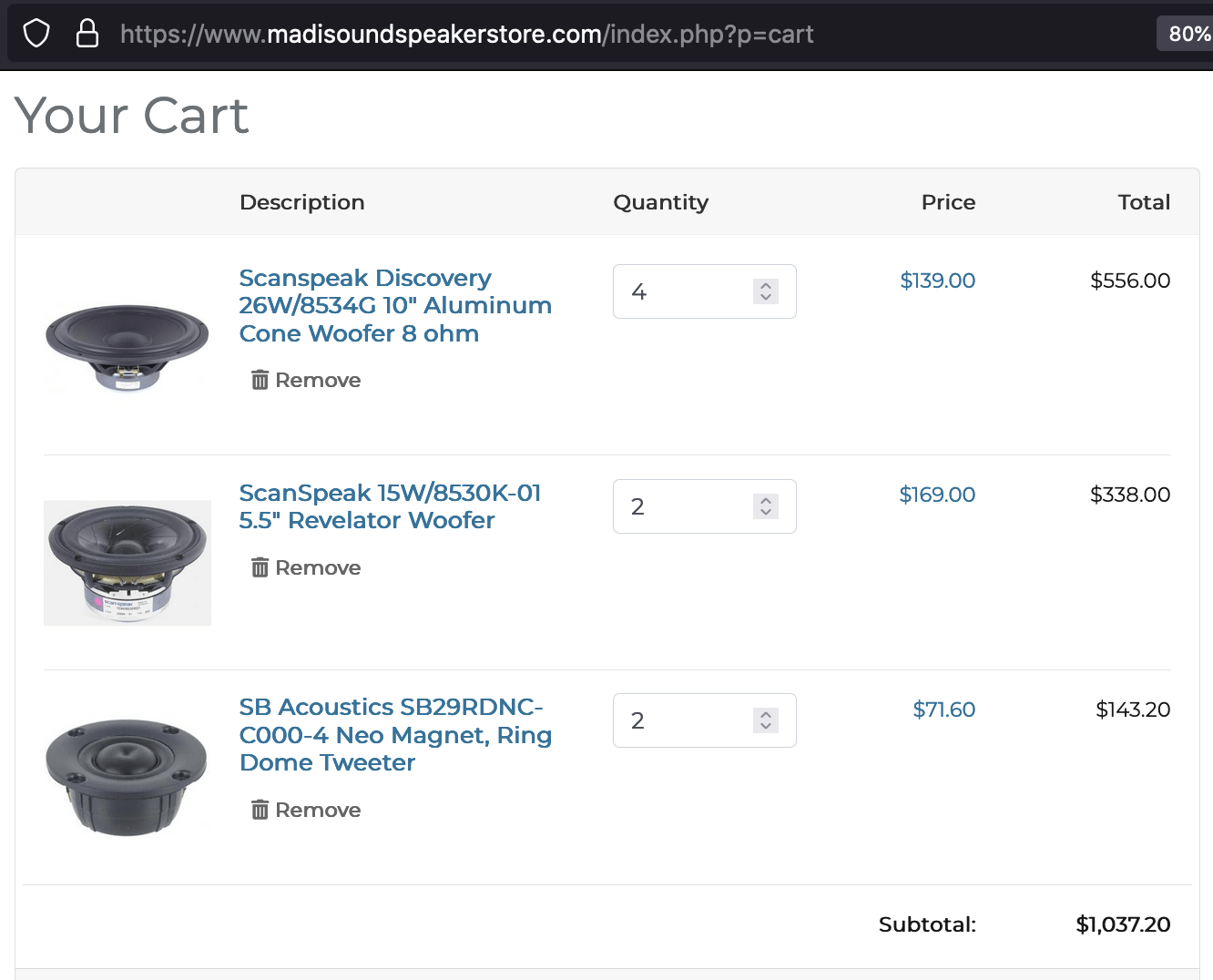1213x980 pixels.
Task: Click the quantity stepper arrows for Discovery woofer
Action: [766, 291]
